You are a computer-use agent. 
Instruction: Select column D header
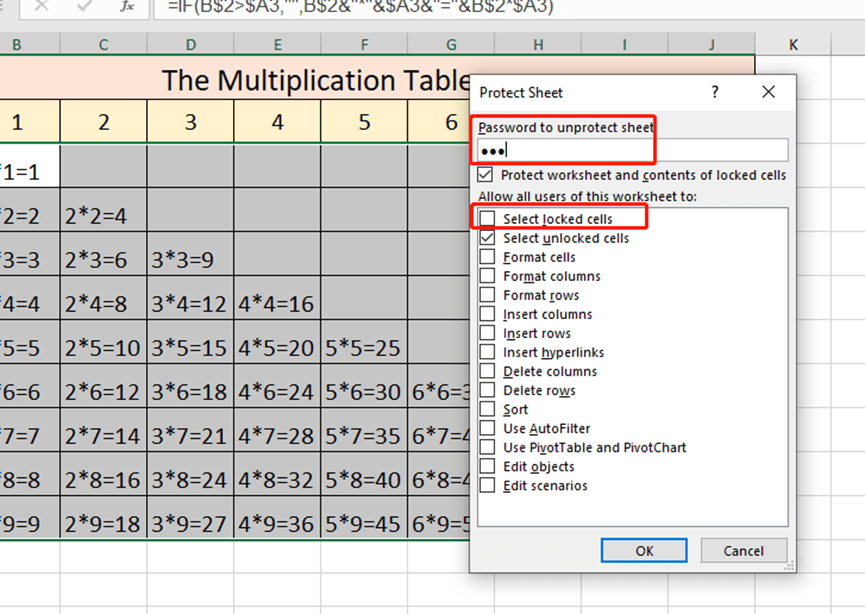click(x=190, y=44)
